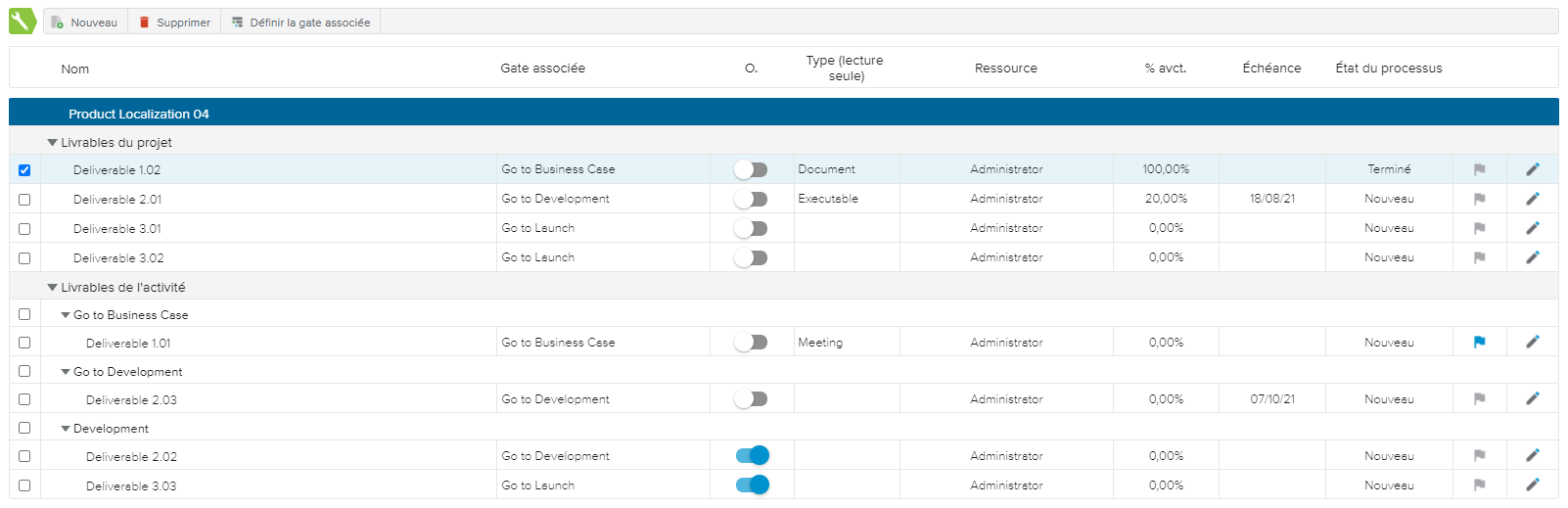Sort by the Échéance column header

pos(1271,69)
